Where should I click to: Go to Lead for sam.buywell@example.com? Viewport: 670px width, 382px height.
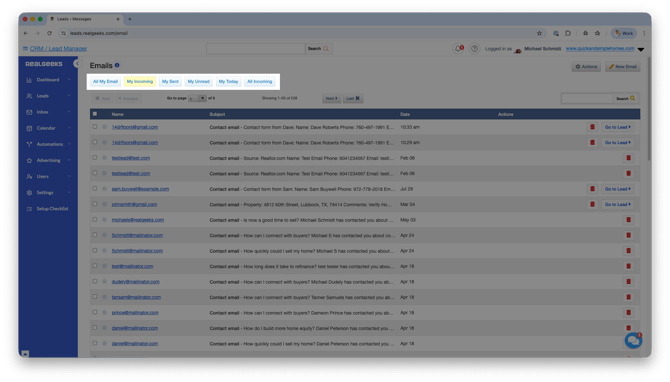pos(618,189)
